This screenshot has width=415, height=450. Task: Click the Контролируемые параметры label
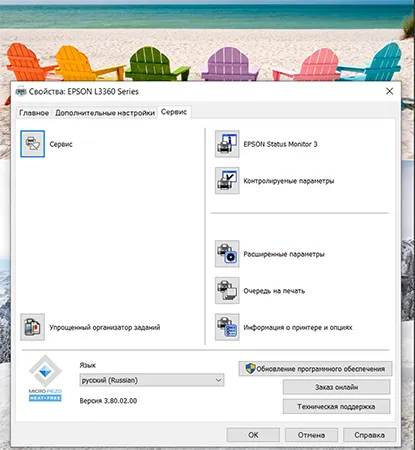289,181
